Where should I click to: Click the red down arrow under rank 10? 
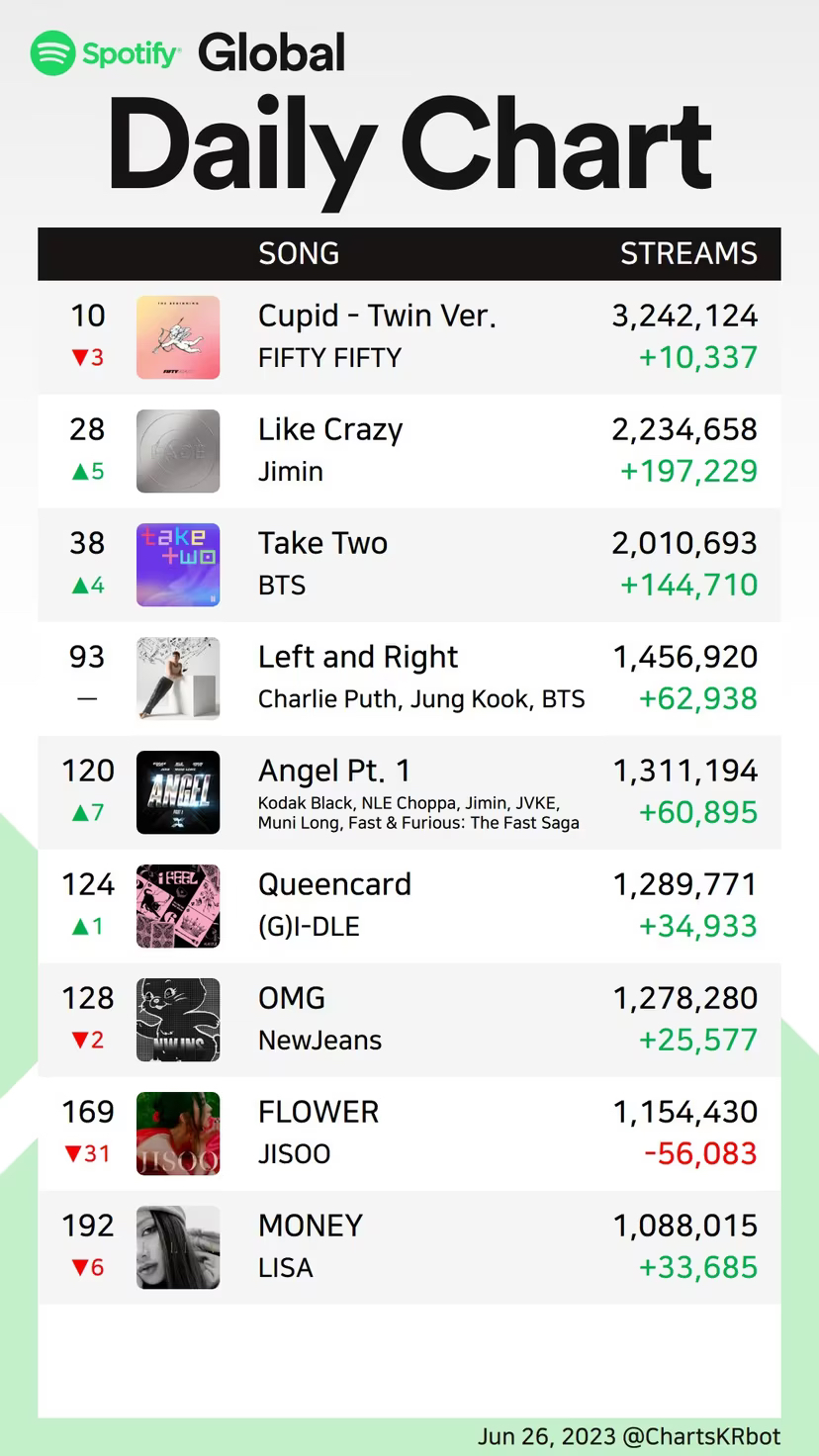coord(80,358)
